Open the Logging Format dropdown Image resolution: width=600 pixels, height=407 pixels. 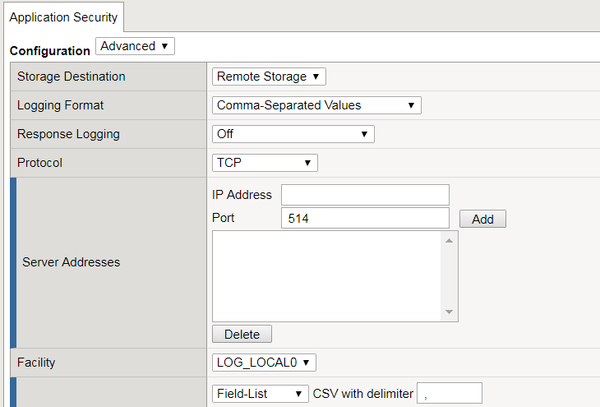coord(316,105)
